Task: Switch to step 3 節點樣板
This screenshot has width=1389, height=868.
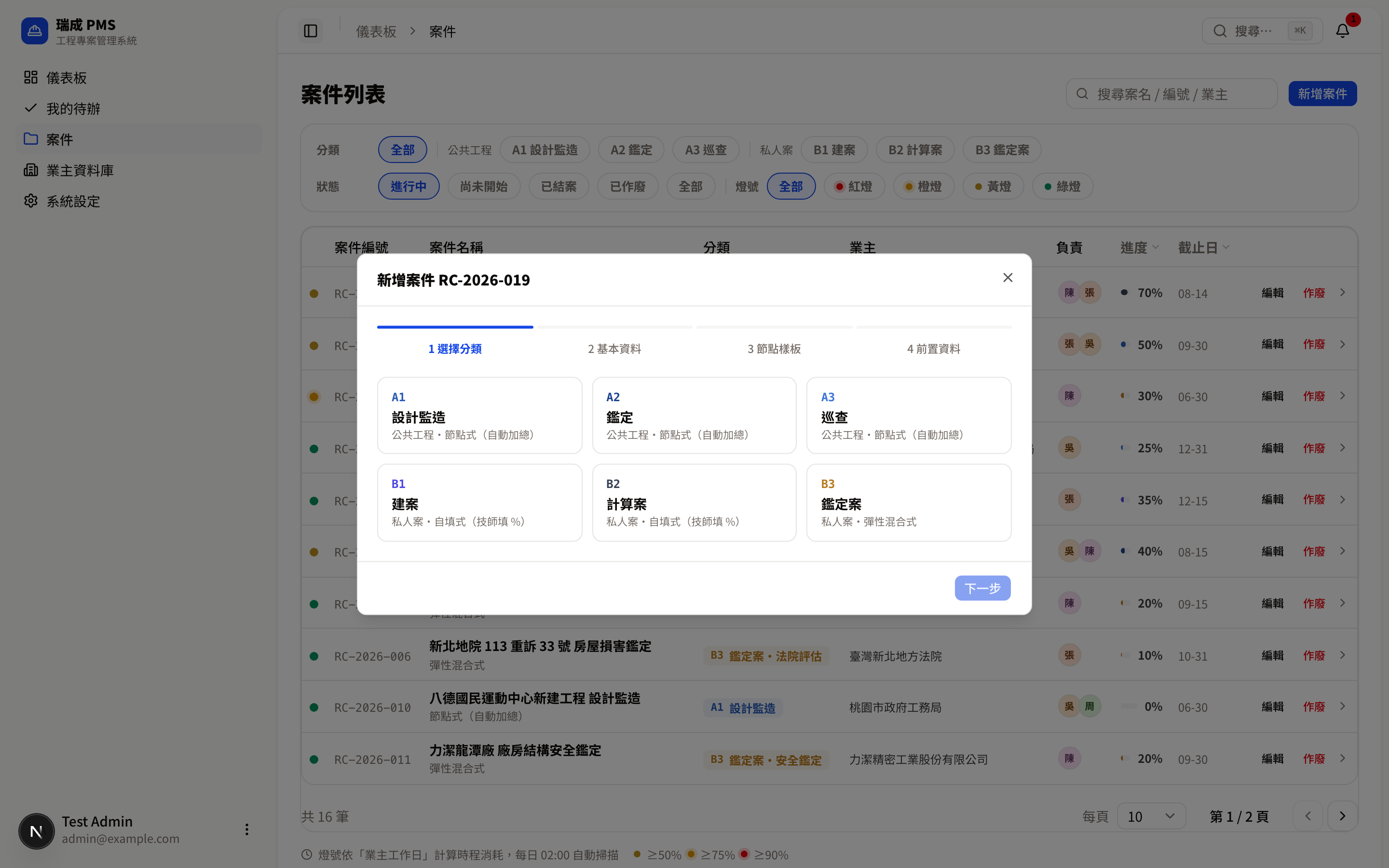Action: tap(774, 349)
